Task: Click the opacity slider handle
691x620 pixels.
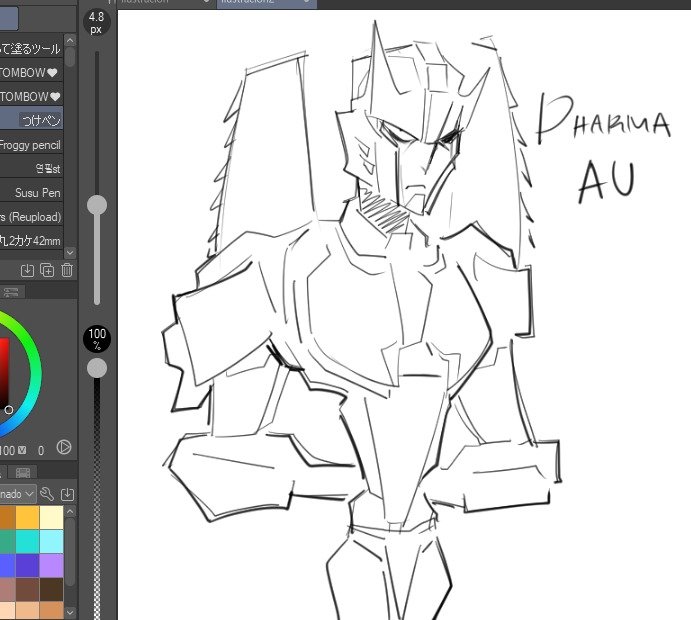Action: (x=97, y=368)
